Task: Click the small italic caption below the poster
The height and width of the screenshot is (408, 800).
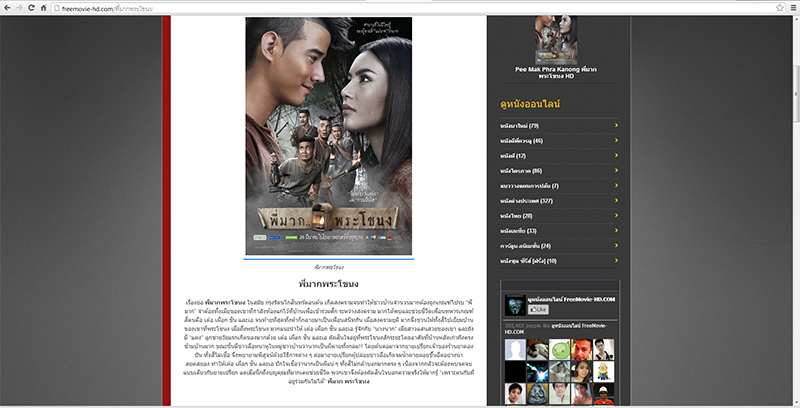Action: tap(329, 267)
